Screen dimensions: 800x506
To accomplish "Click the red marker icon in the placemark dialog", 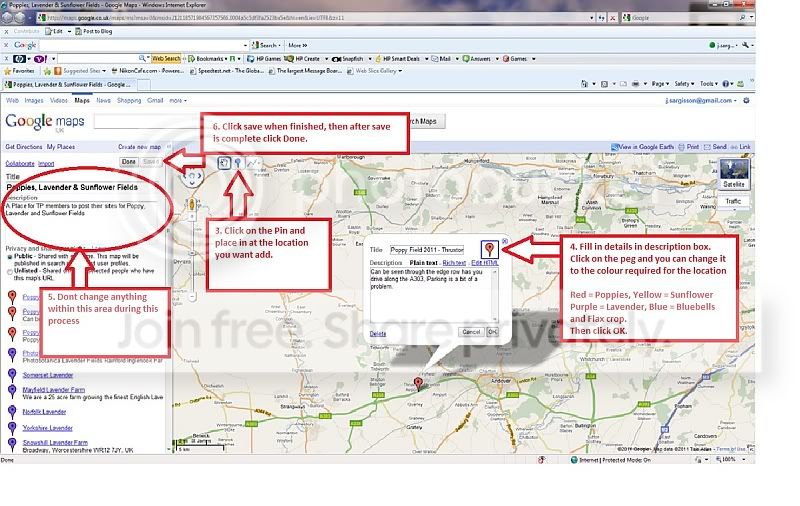I will (x=489, y=249).
